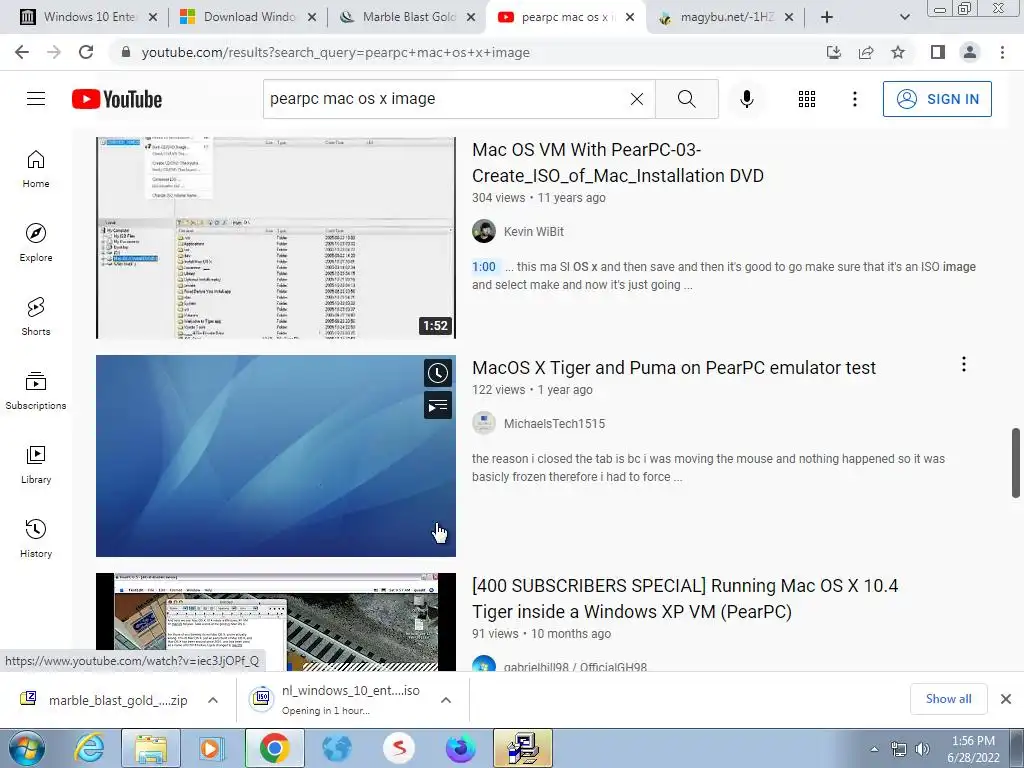Open Kevin WiBit channel link
The width and height of the screenshot is (1024, 768).
point(534,231)
